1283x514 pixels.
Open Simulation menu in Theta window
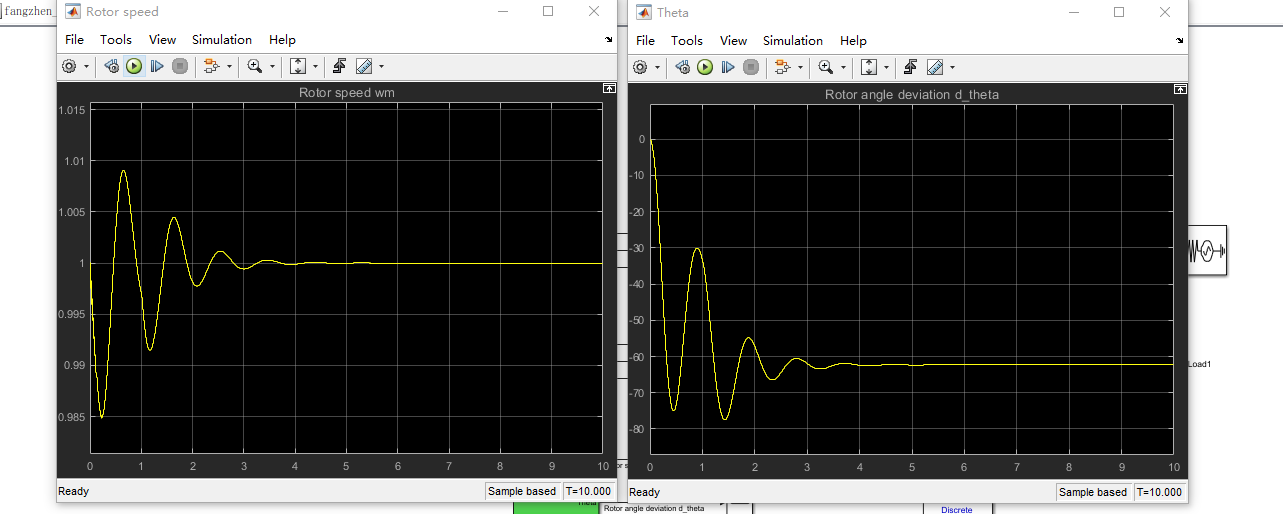793,41
